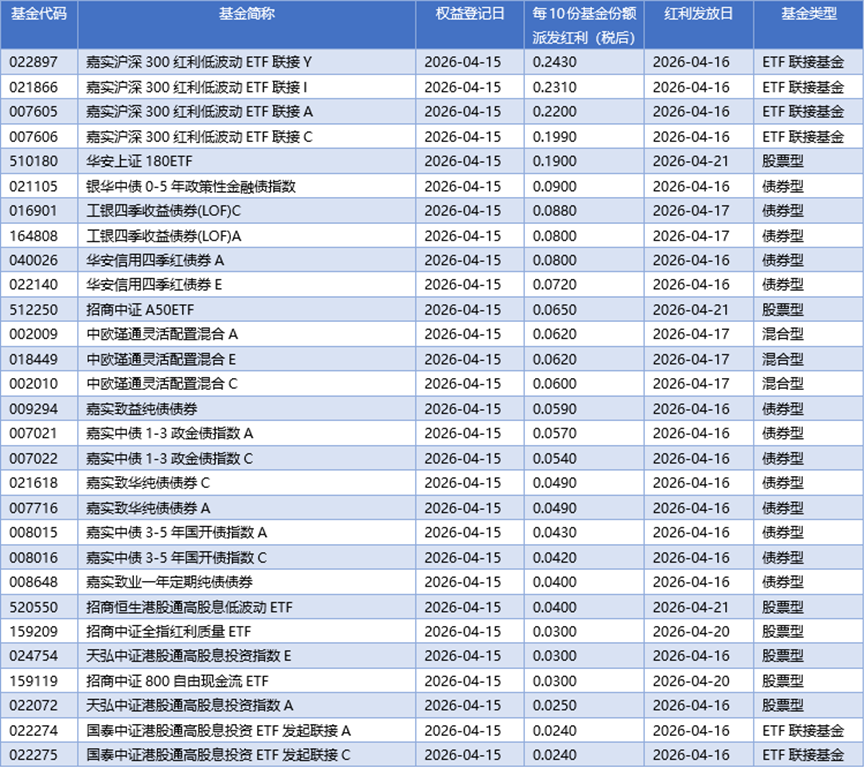Click fund name 嘉实致业一年定期纯债债券
The height and width of the screenshot is (768, 865).
pyautogui.click(x=169, y=583)
